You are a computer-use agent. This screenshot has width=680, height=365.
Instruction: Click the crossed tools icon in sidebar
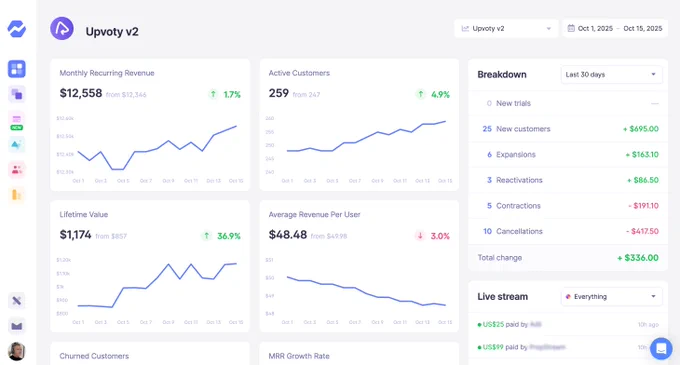pos(16,300)
